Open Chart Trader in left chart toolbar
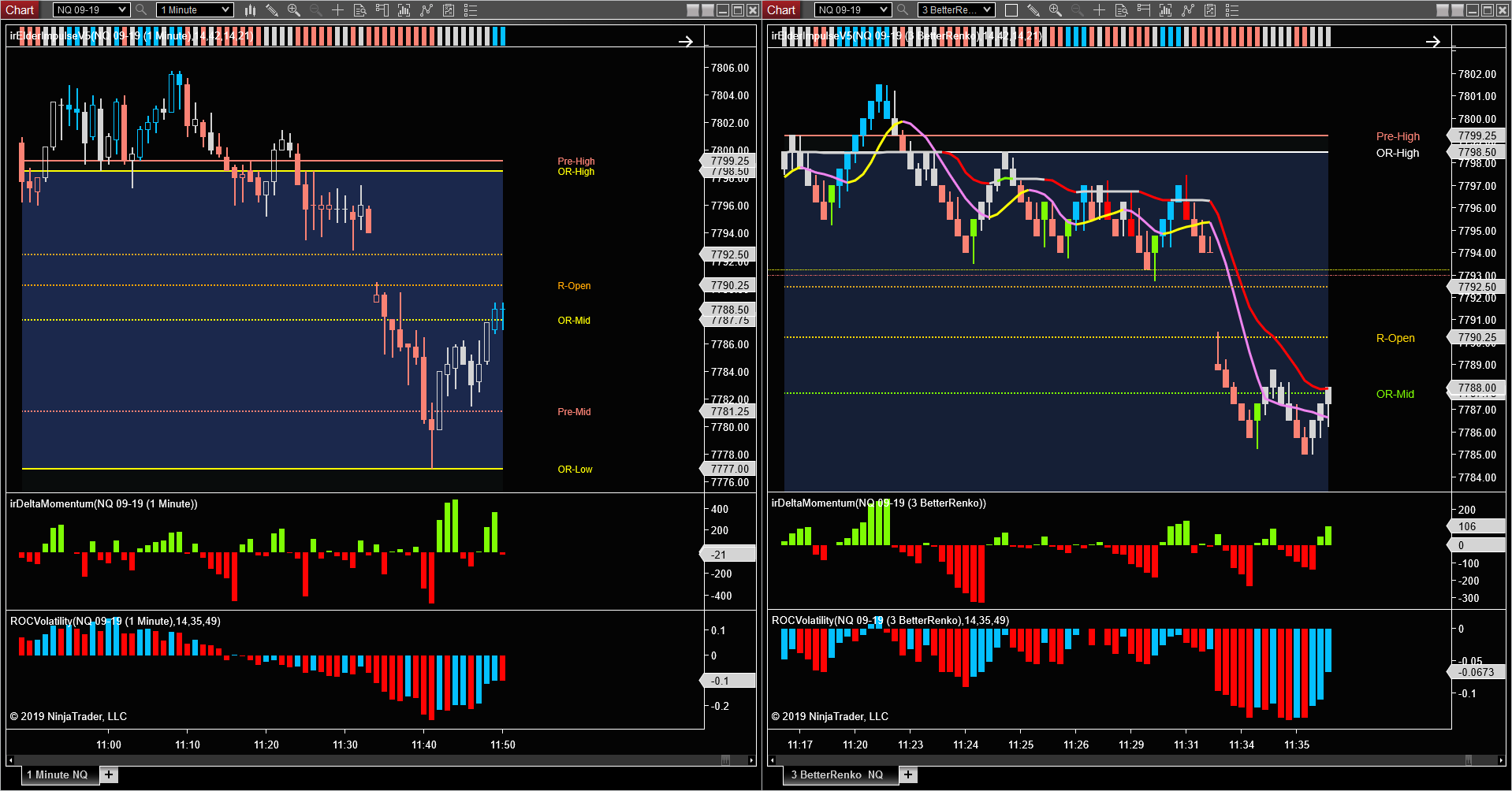This screenshot has height=791, width=1512. pyautogui.click(x=382, y=10)
